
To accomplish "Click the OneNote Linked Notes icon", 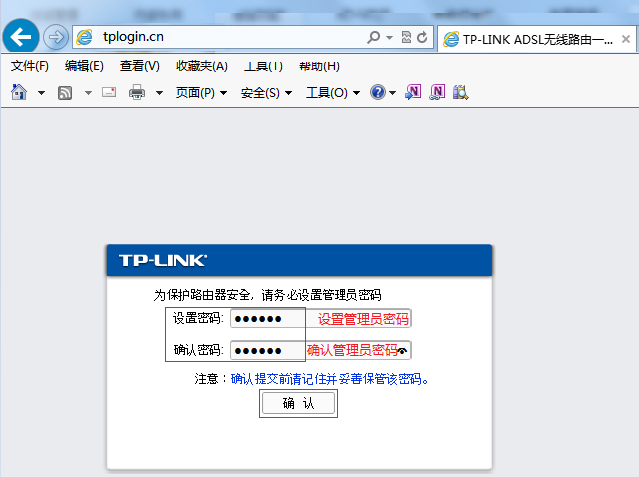I will click(x=437, y=92).
